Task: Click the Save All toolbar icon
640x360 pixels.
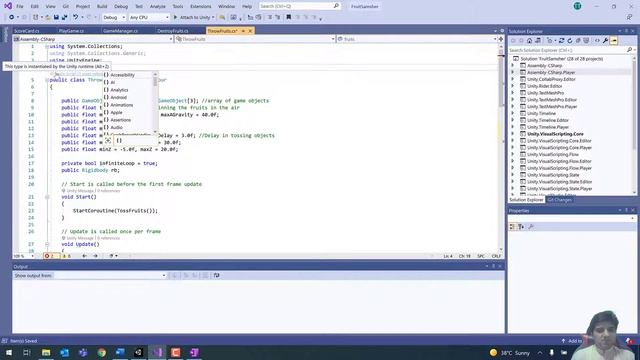Action: (x=64, y=17)
